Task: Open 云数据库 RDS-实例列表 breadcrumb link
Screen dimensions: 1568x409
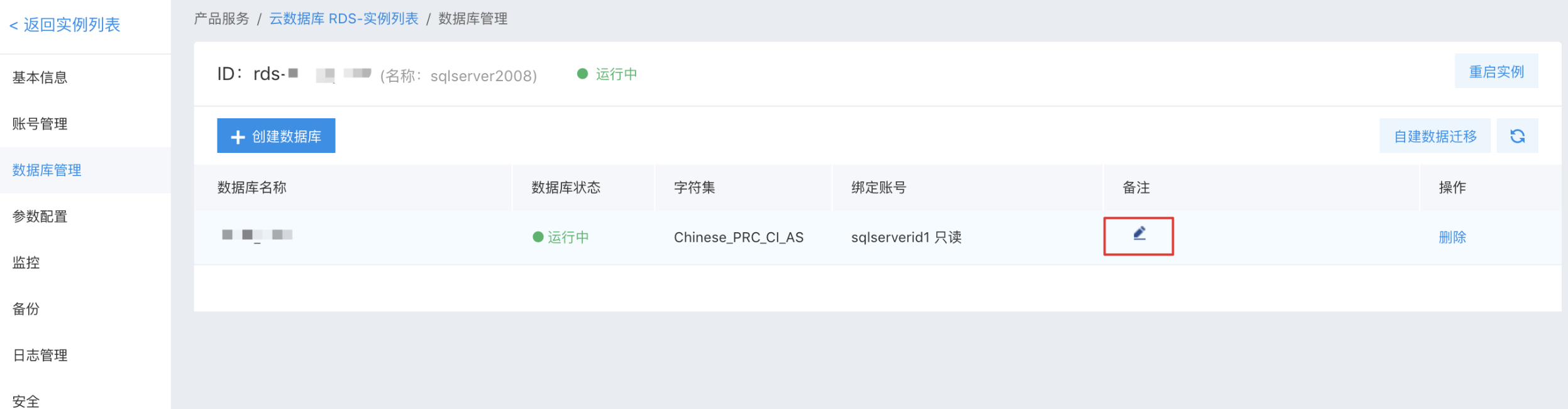Action: click(x=344, y=19)
